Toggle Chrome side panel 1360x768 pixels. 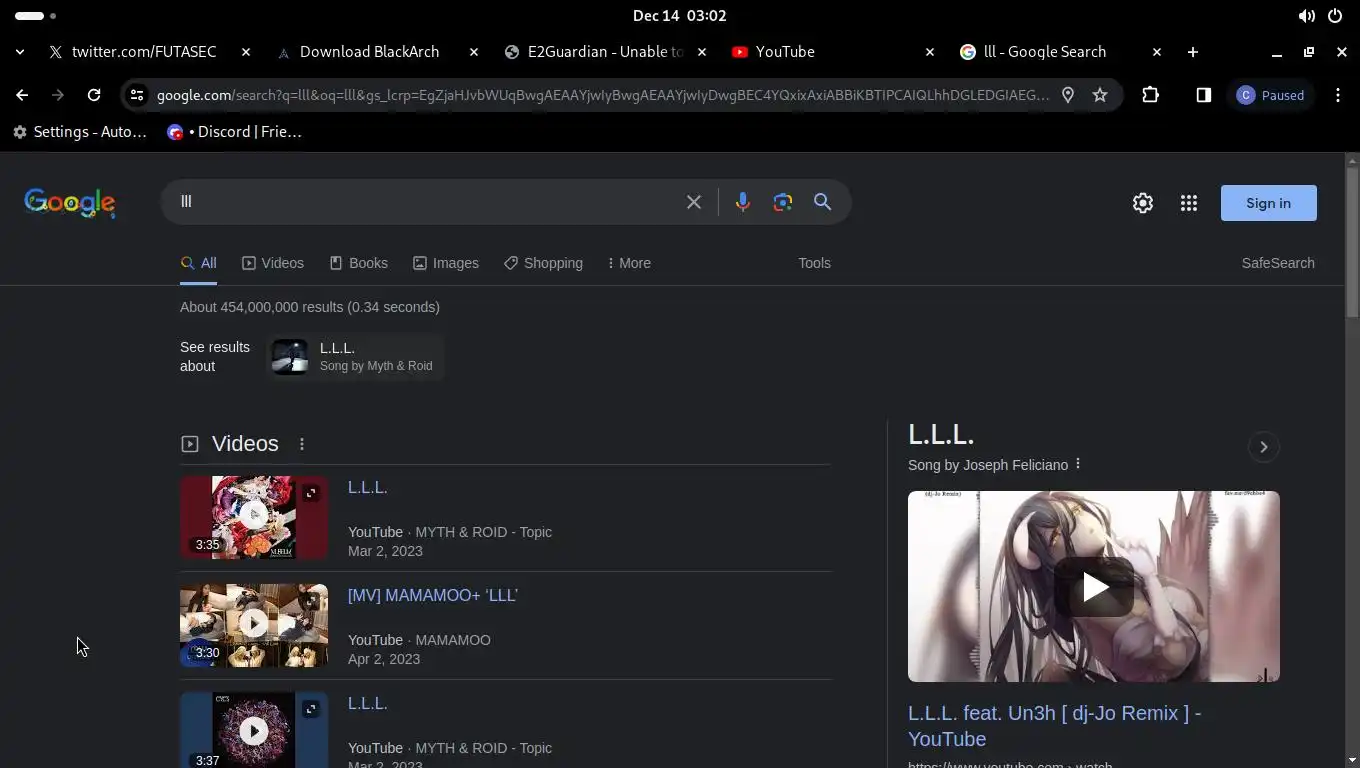click(x=1203, y=95)
